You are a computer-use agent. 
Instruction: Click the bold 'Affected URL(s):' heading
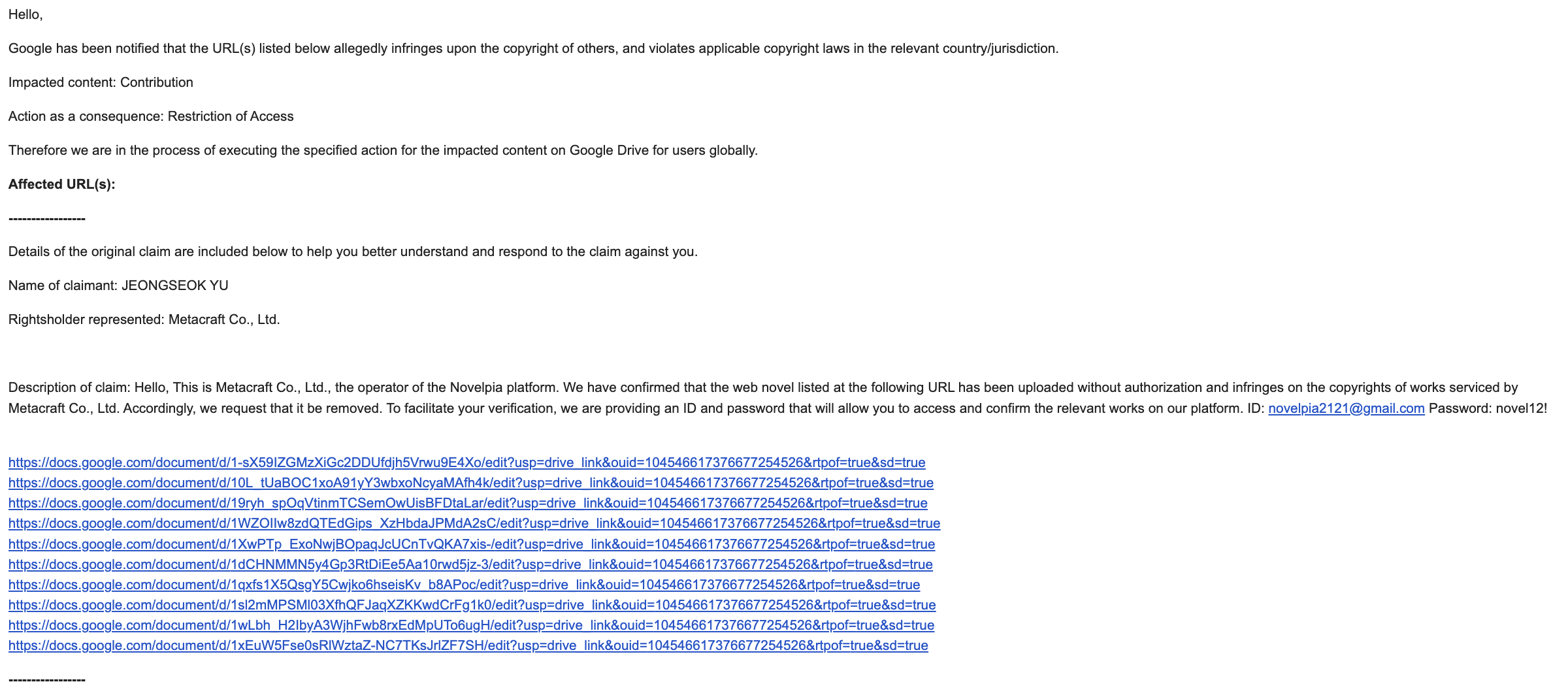click(x=61, y=184)
